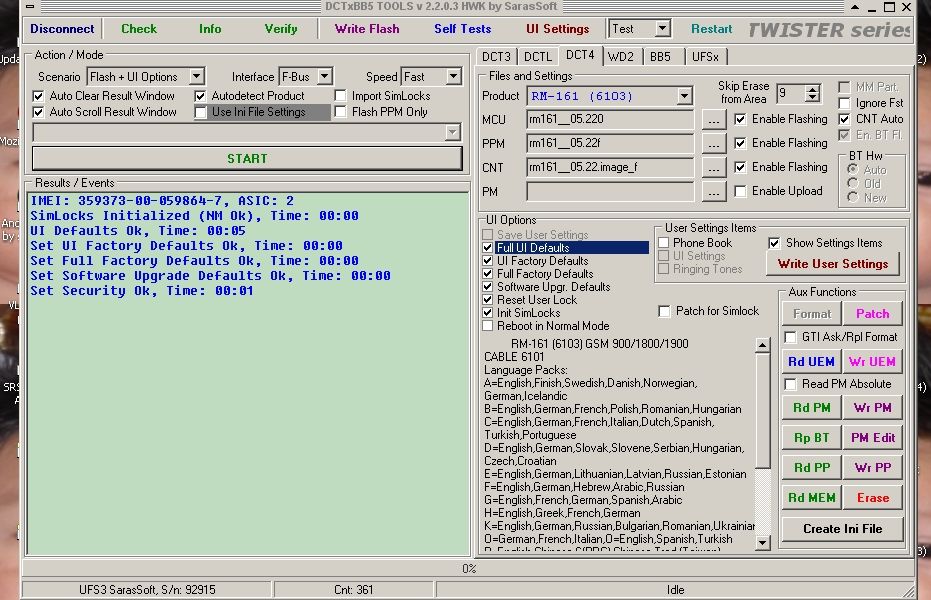
Task: Click the red Erase aux button
Action: click(x=872, y=498)
